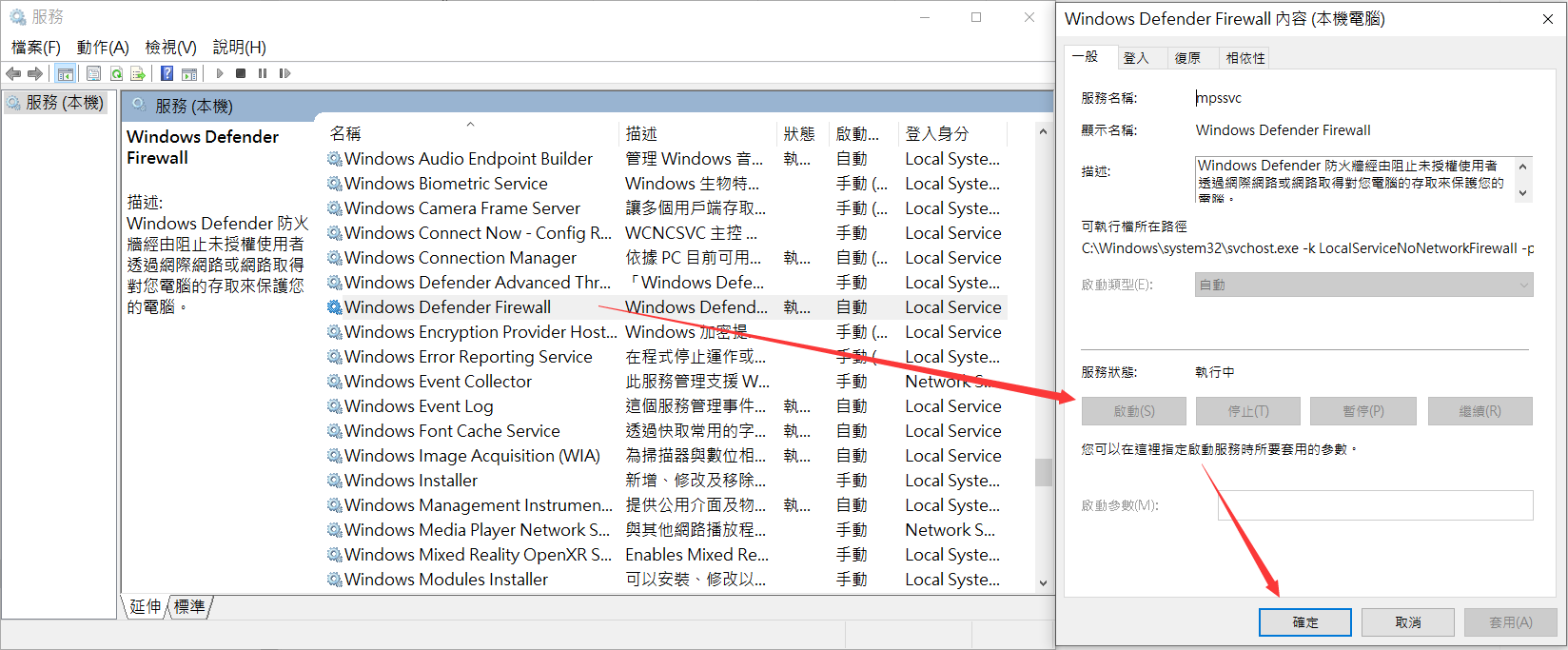Select the gear icon of Windows Connection Manager
Screen dimensions: 1568x650
point(335,258)
